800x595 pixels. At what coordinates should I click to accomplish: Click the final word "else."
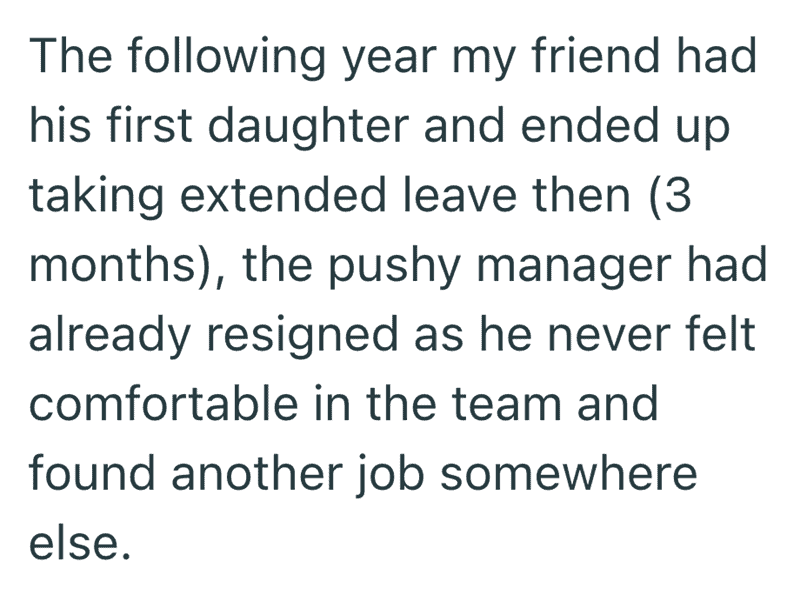(80, 543)
